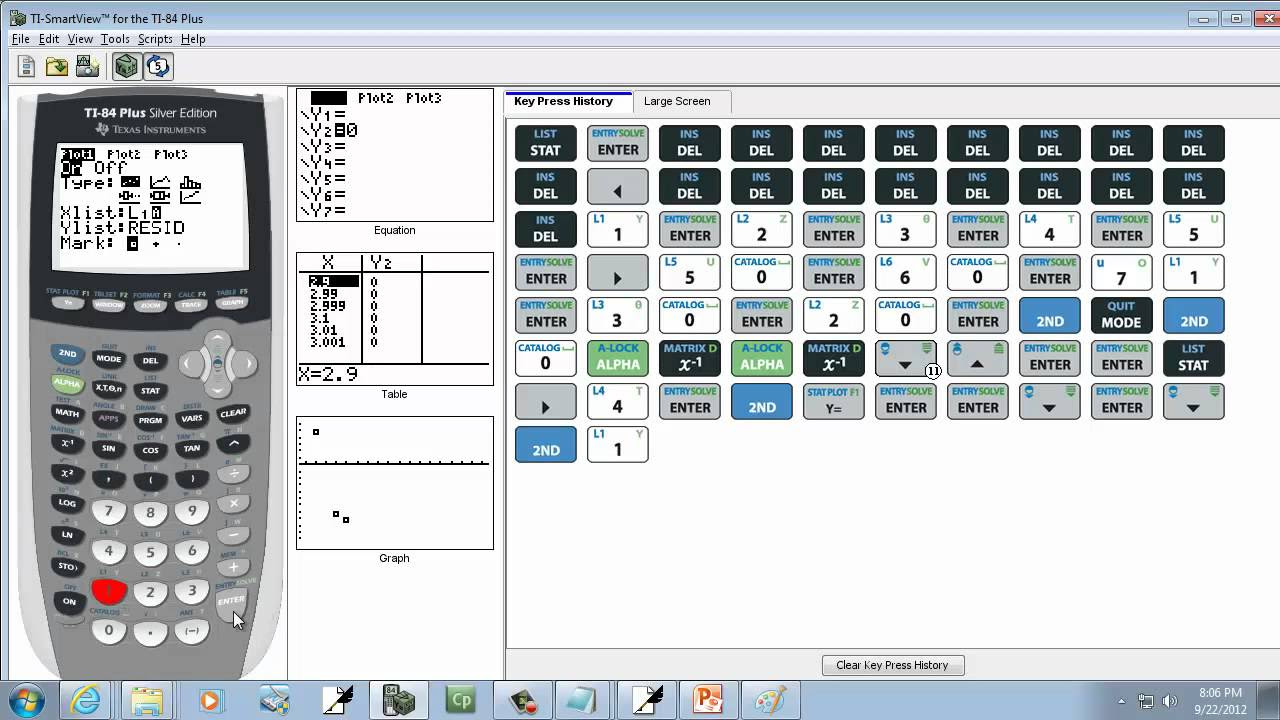1280x720 pixels.
Task: Click the Y= key on the calculator
Action: coord(67,302)
